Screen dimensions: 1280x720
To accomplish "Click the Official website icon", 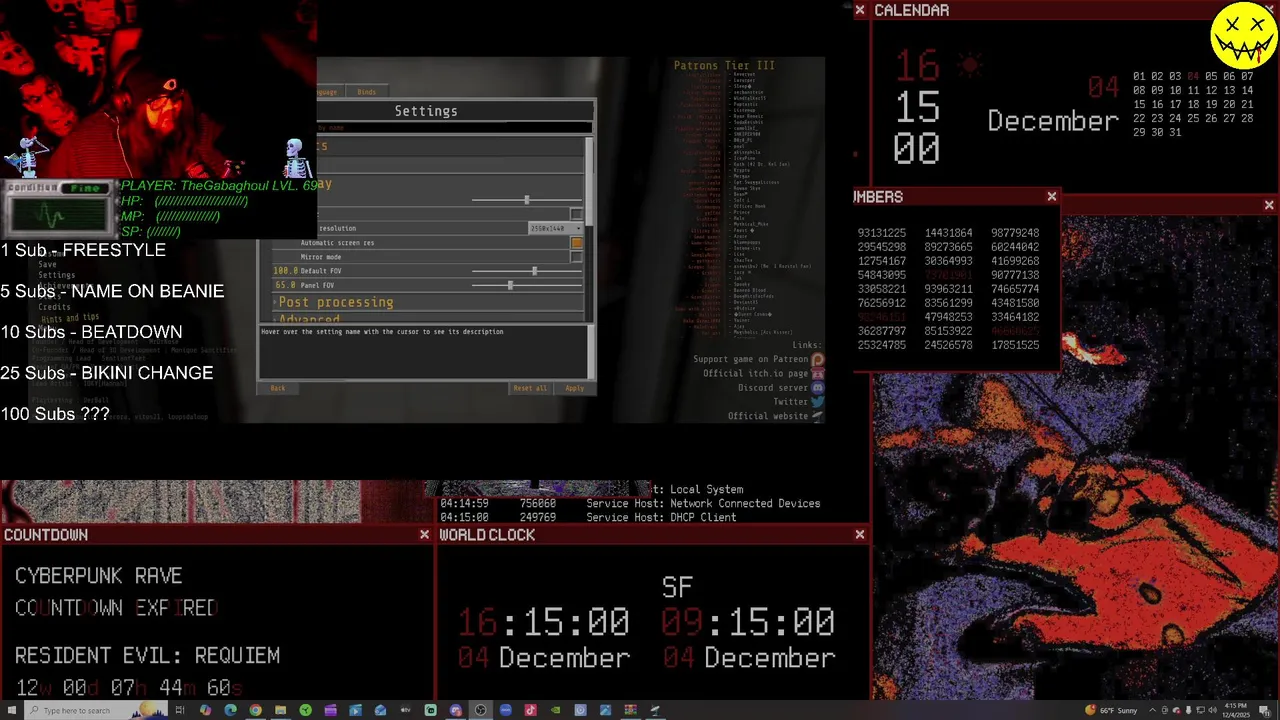I will tap(818, 415).
